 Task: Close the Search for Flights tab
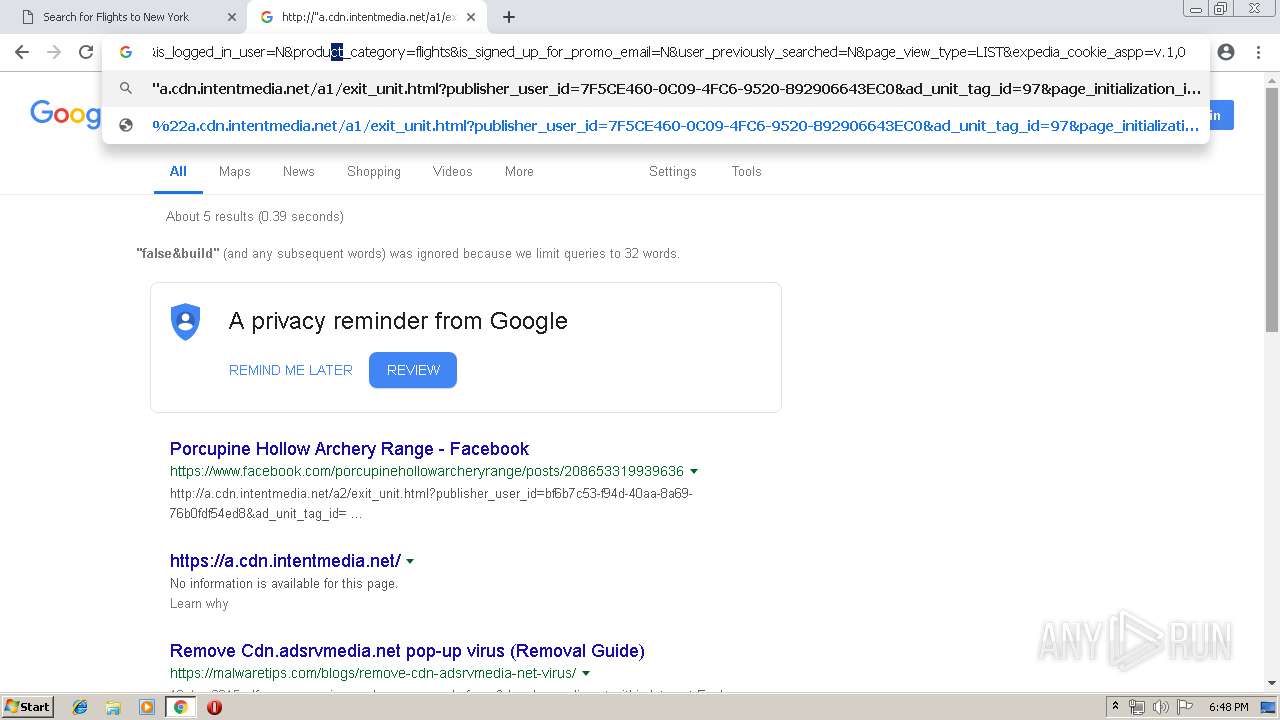[x=232, y=17]
